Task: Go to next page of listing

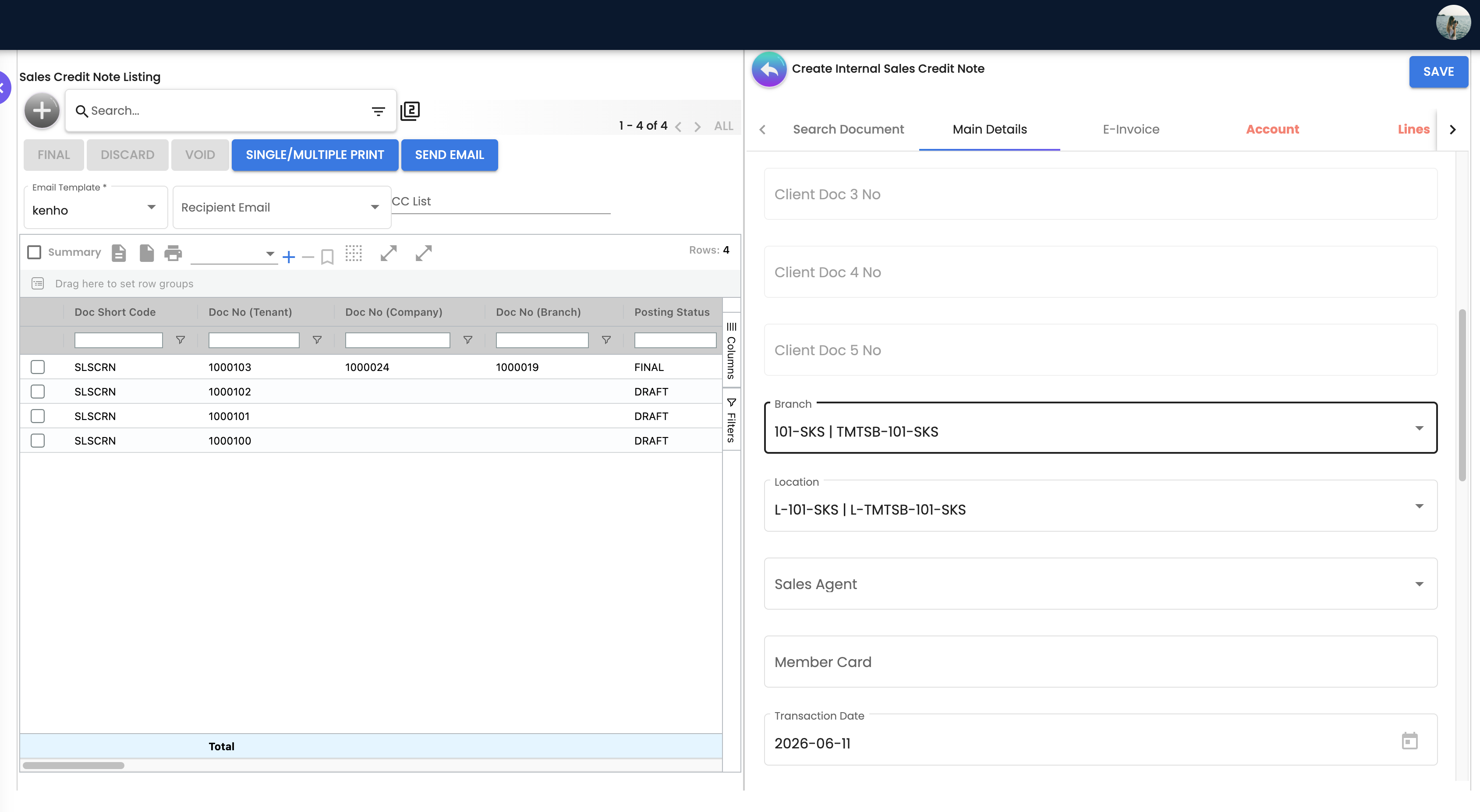Action: coord(698,126)
